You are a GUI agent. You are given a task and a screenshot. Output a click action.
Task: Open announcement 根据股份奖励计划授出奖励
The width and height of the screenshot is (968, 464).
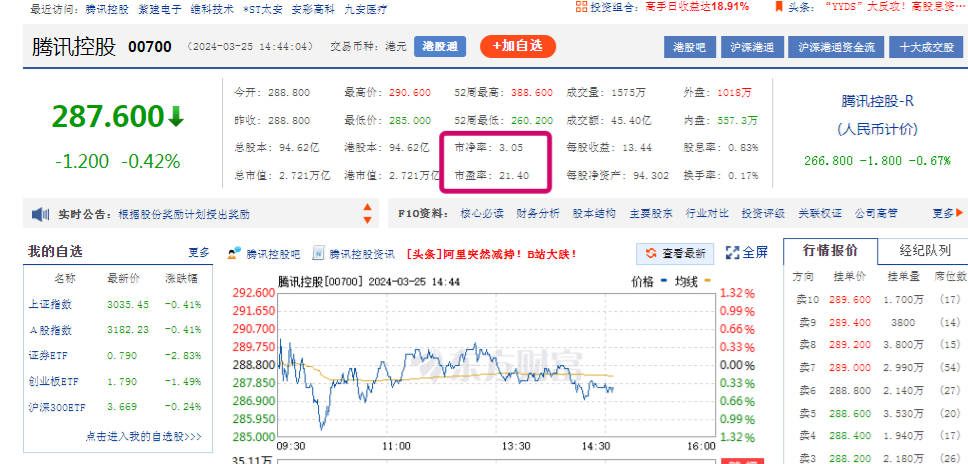pos(183,215)
